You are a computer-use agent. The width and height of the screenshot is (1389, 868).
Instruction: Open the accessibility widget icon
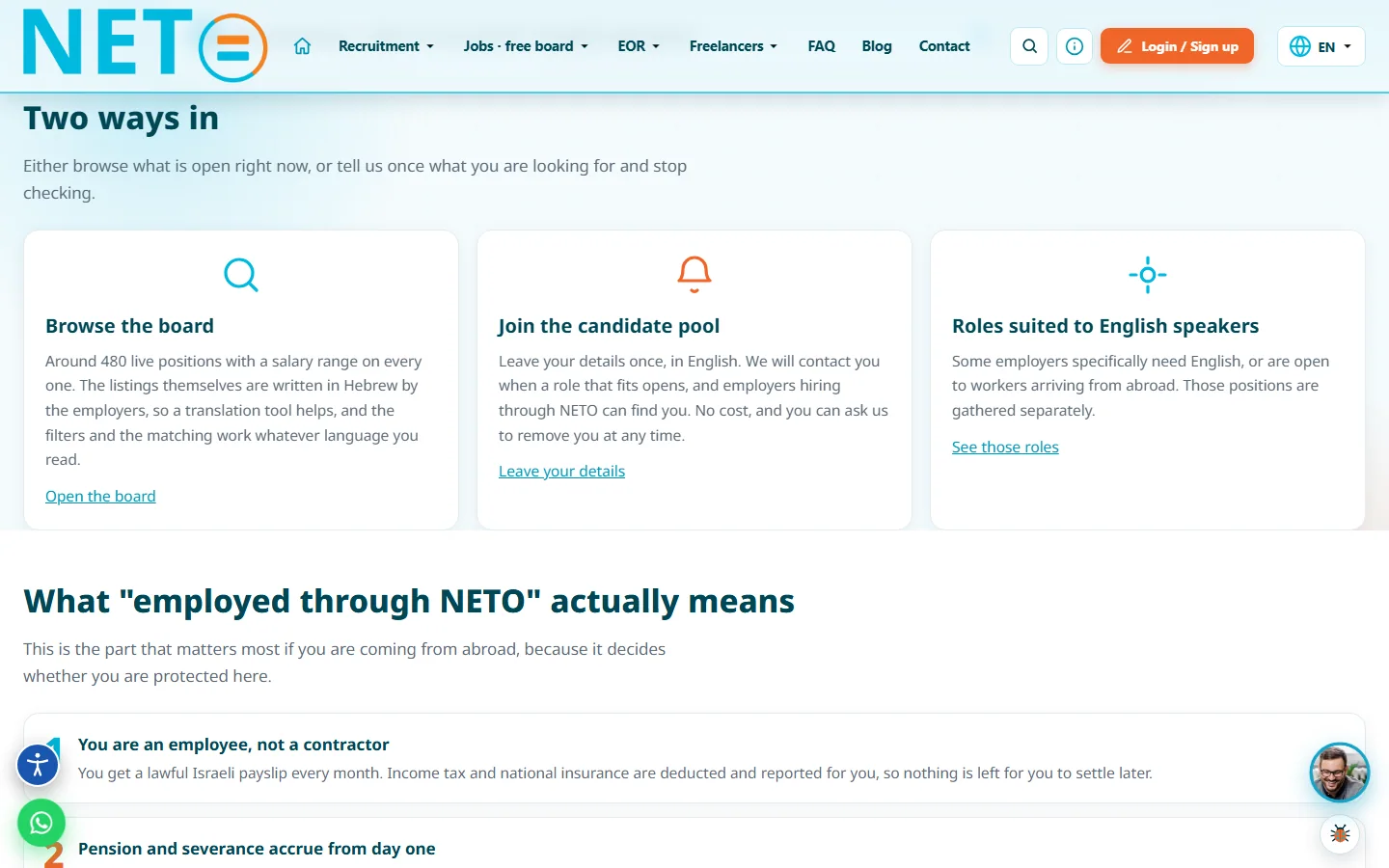tap(38, 766)
